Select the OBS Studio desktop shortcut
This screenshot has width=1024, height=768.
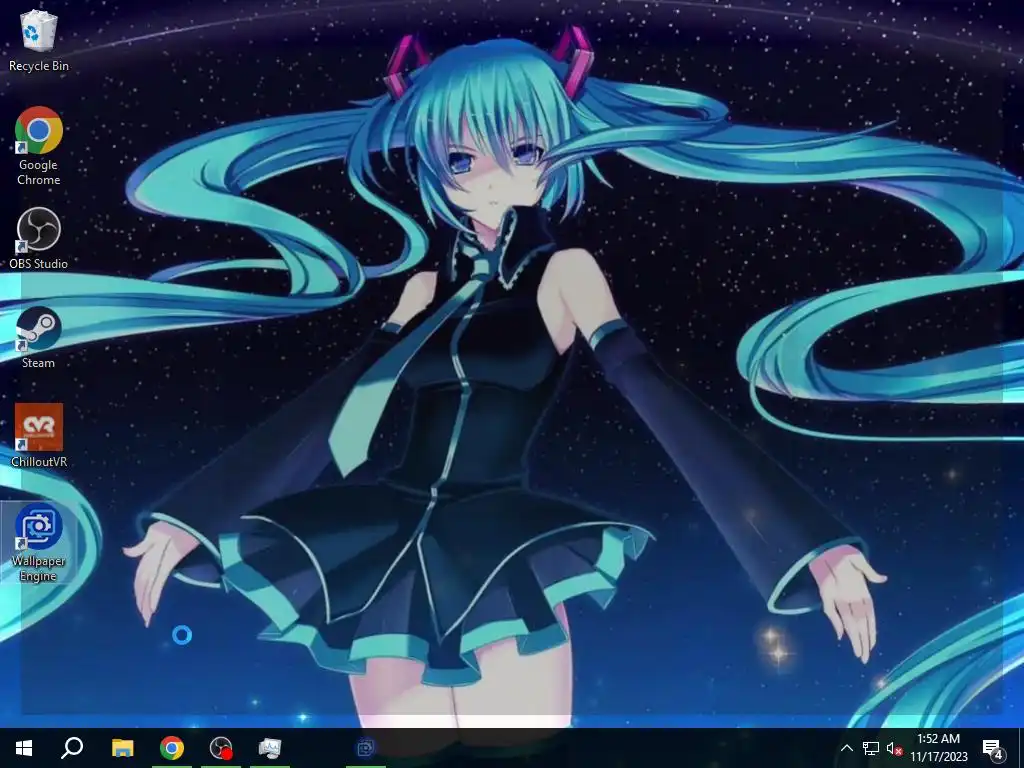pyautogui.click(x=39, y=239)
